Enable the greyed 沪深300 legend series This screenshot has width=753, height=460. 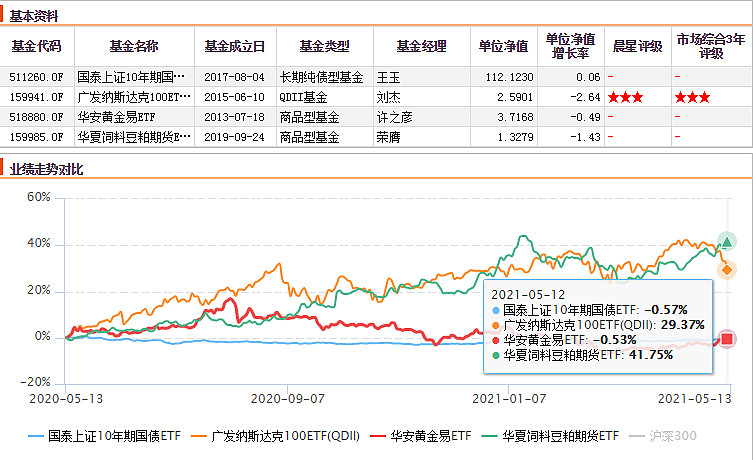(x=663, y=436)
